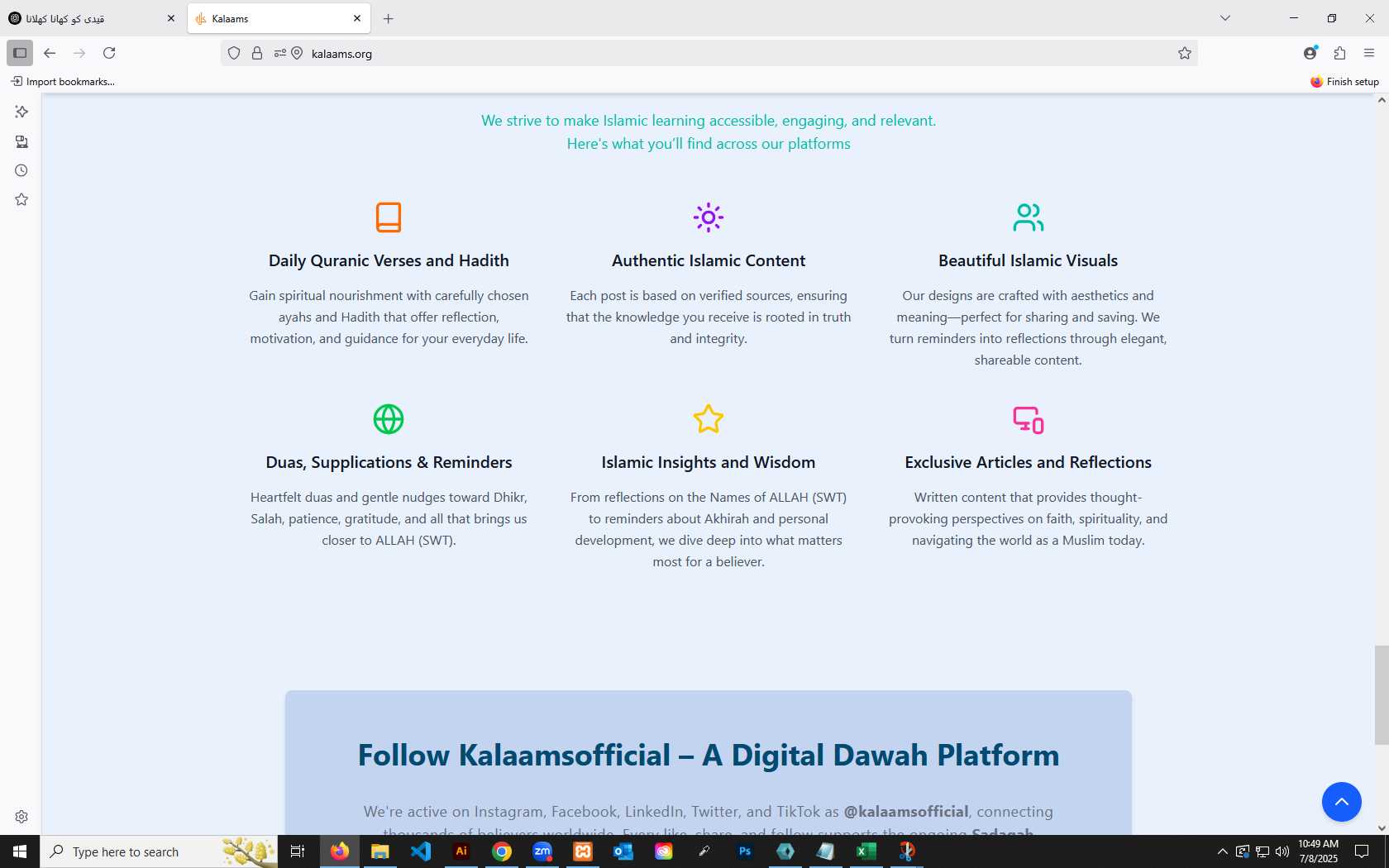Open Zoom from the taskbar

click(542, 851)
